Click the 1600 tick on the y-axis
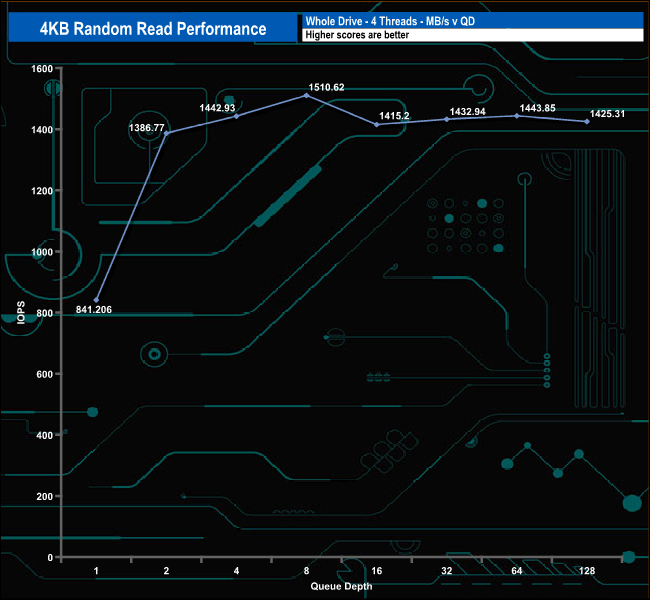This screenshot has height=600, width=650. pyautogui.click(x=38, y=68)
